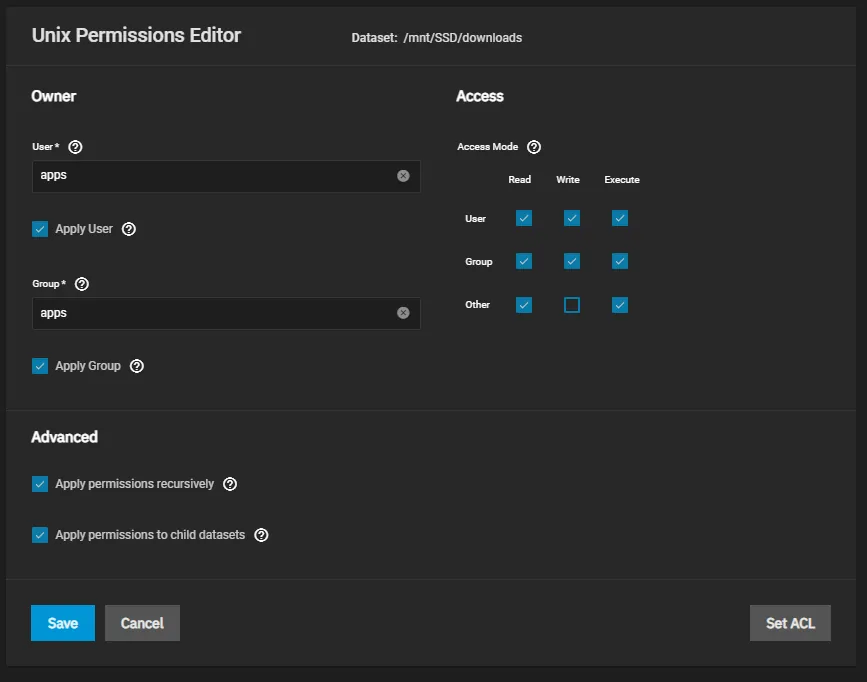Uncheck Apply permissions to child datasets
The height and width of the screenshot is (682, 867).
[40, 535]
